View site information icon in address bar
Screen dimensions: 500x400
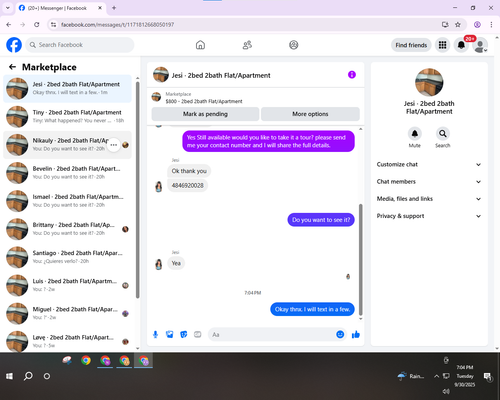[53, 24]
